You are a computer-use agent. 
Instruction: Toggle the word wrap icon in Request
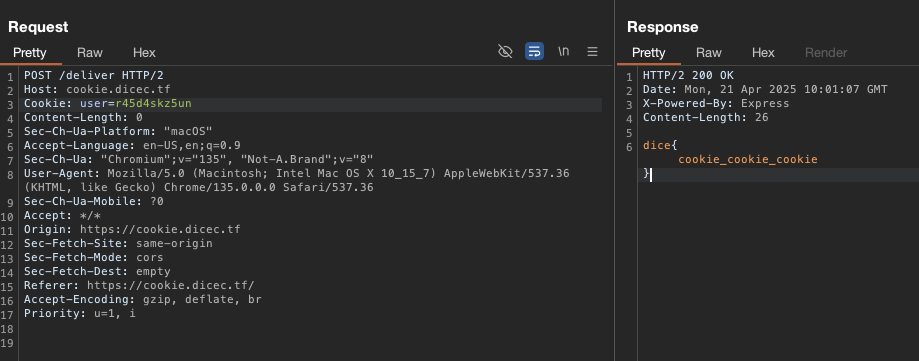click(x=534, y=52)
